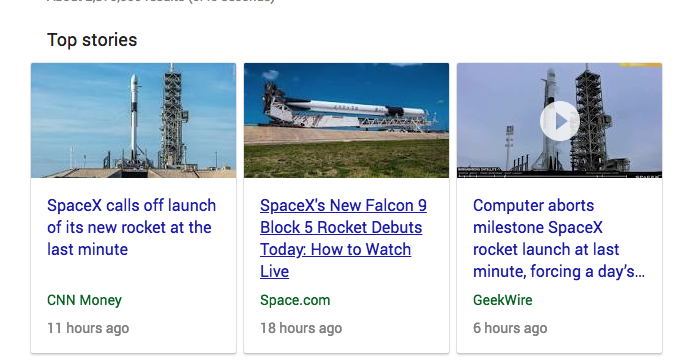Click the '18 hours ago' timestamp
The height and width of the screenshot is (363, 689).
tap(301, 328)
